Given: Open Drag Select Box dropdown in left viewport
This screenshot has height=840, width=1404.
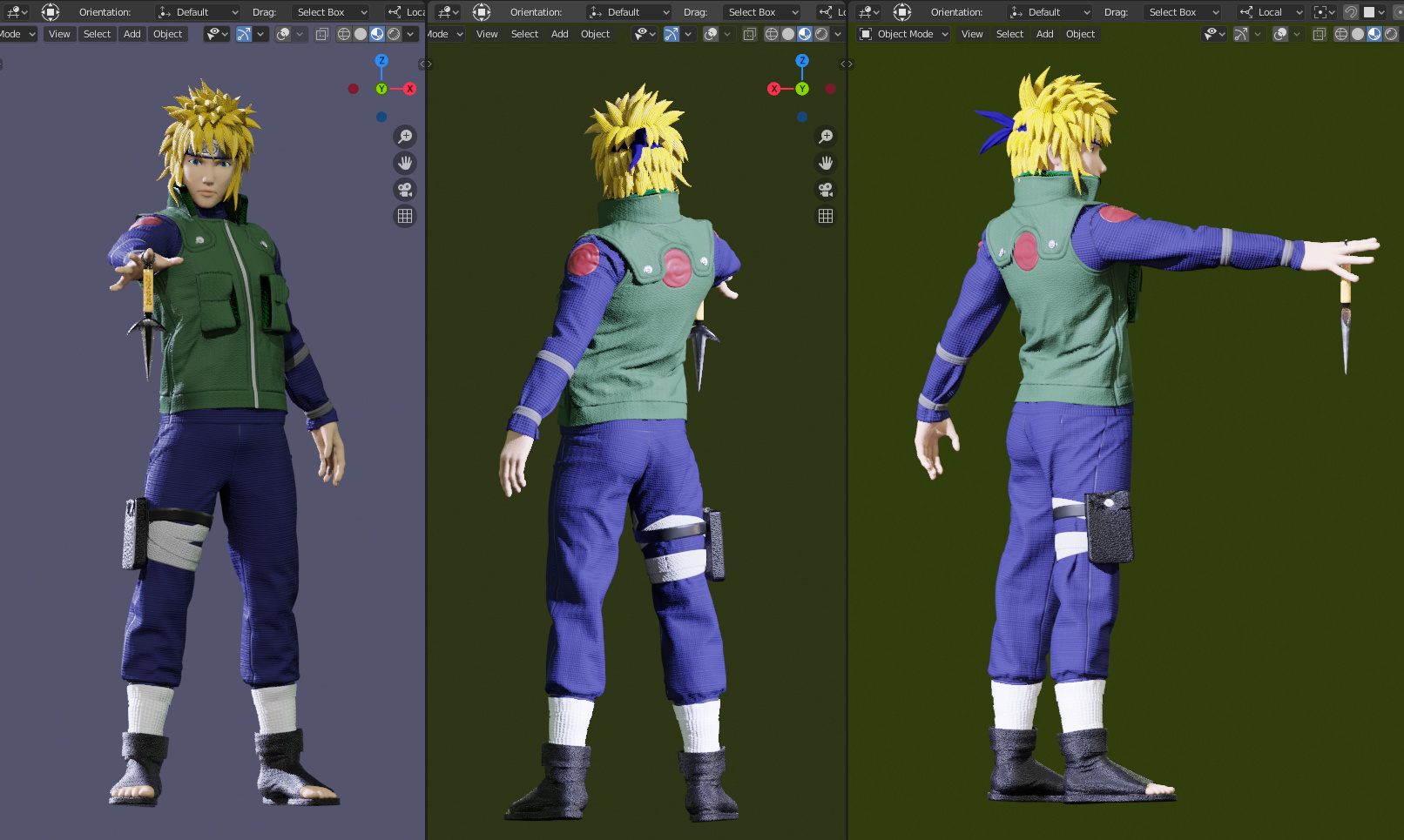Looking at the screenshot, I should pos(331,12).
